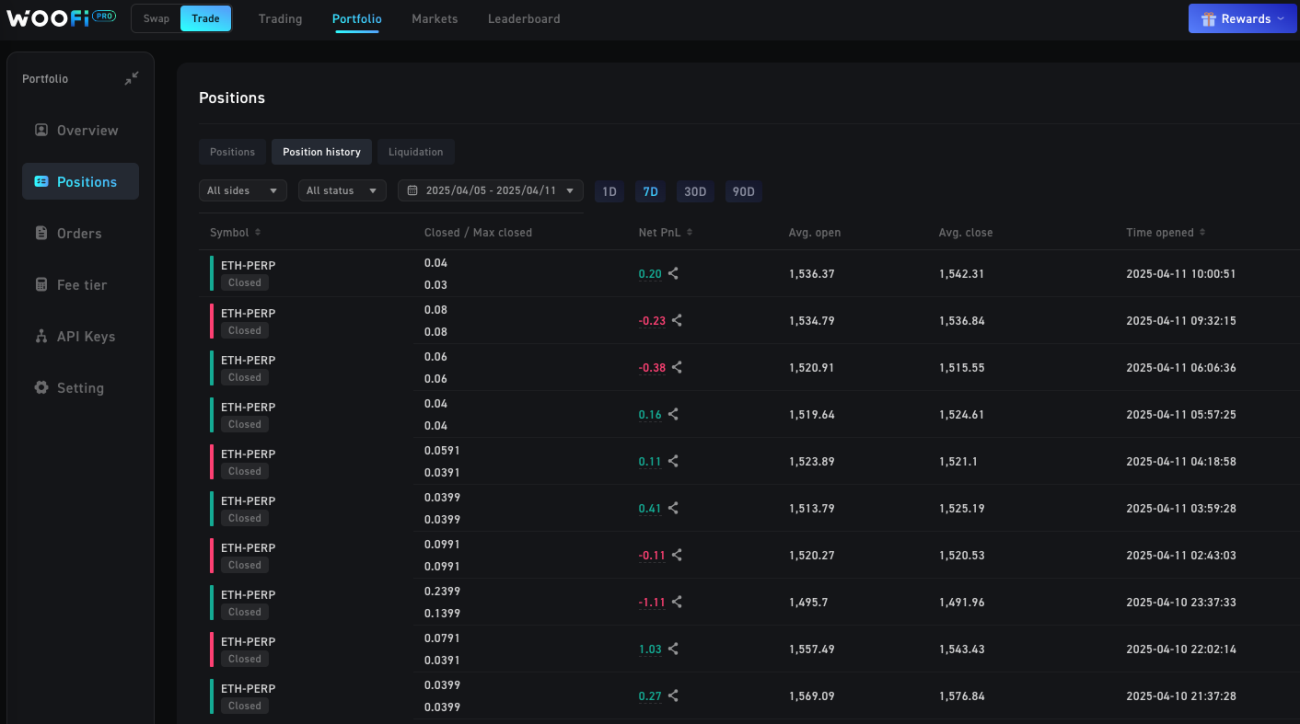Image resolution: width=1300 pixels, height=724 pixels.
Task: Select the 7D time range
Action: pos(651,191)
